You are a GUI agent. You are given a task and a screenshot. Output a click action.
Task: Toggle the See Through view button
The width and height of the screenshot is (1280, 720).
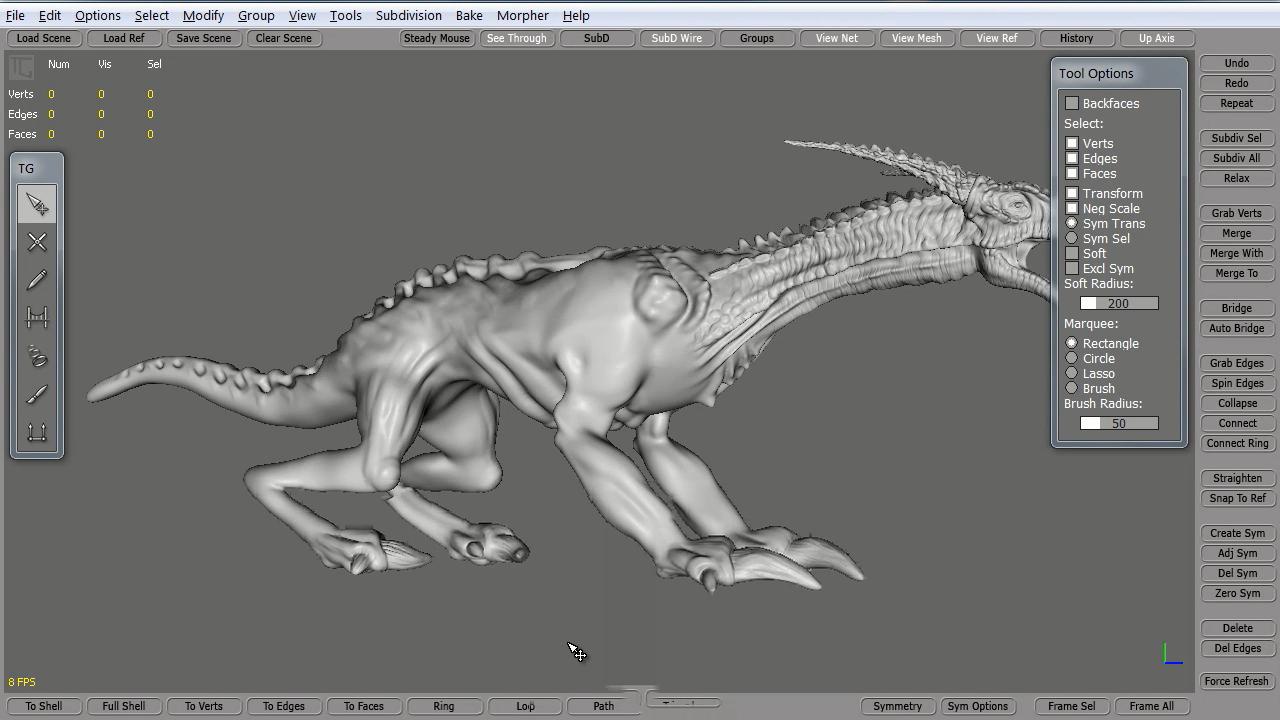click(516, 38)
